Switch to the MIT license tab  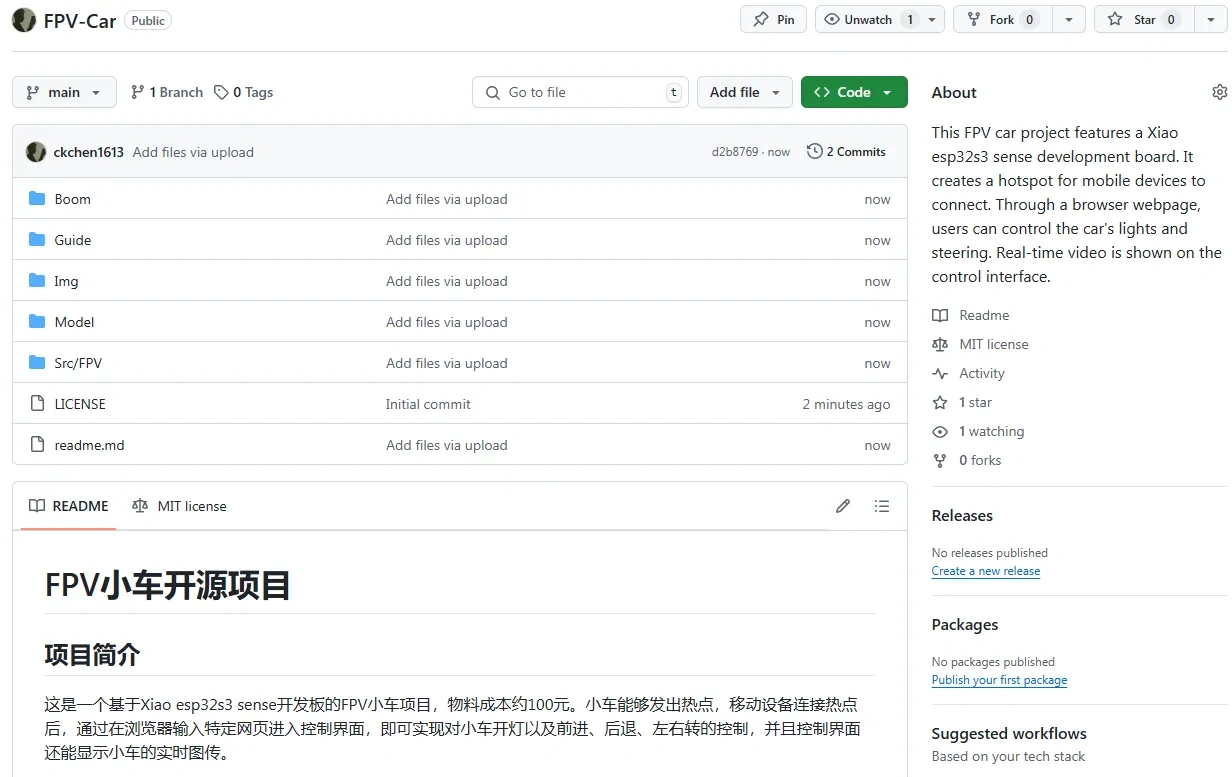coord(179,506)
